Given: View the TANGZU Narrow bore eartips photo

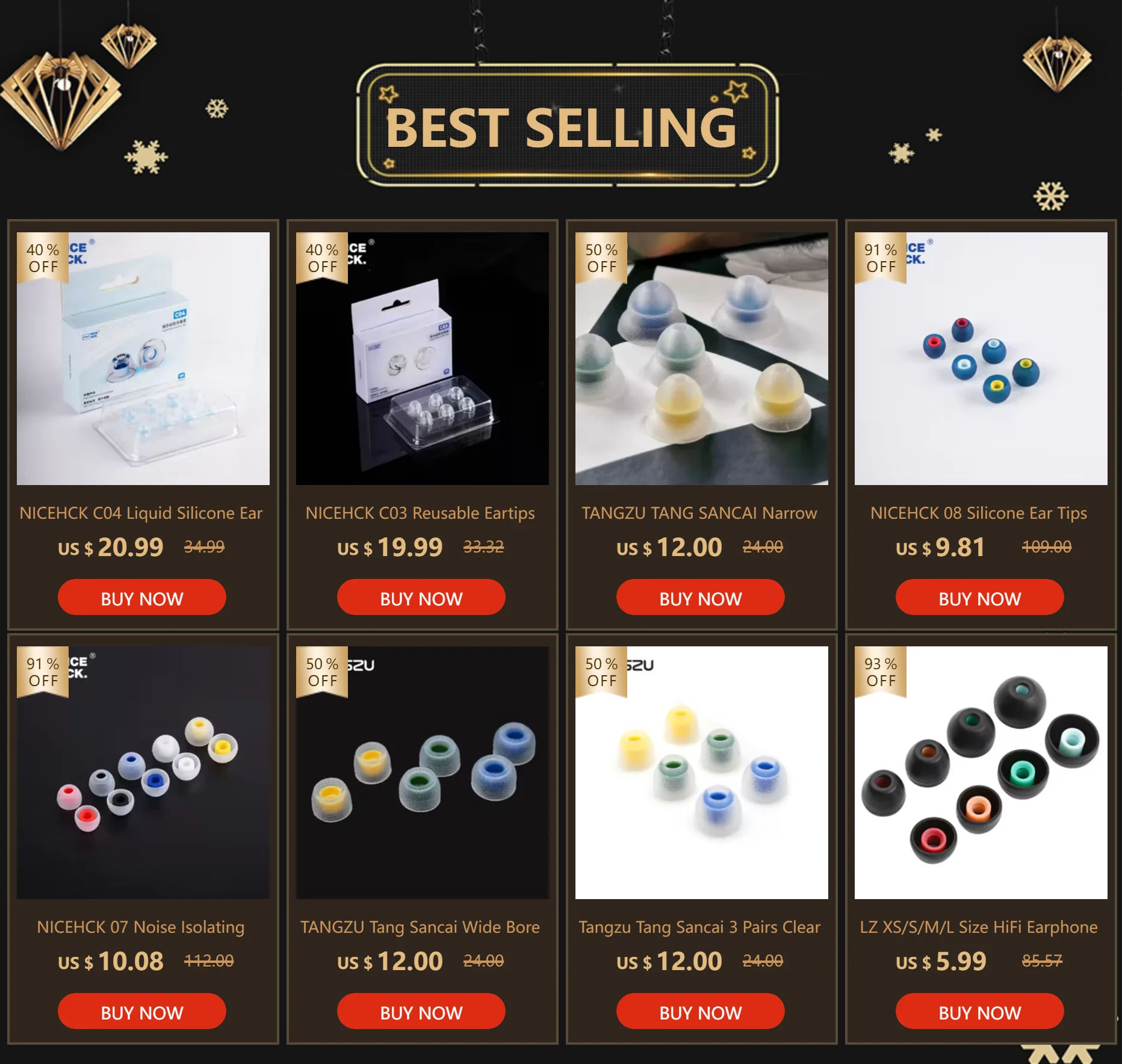Looking at the screenshot, I should (x=702, y=359).
